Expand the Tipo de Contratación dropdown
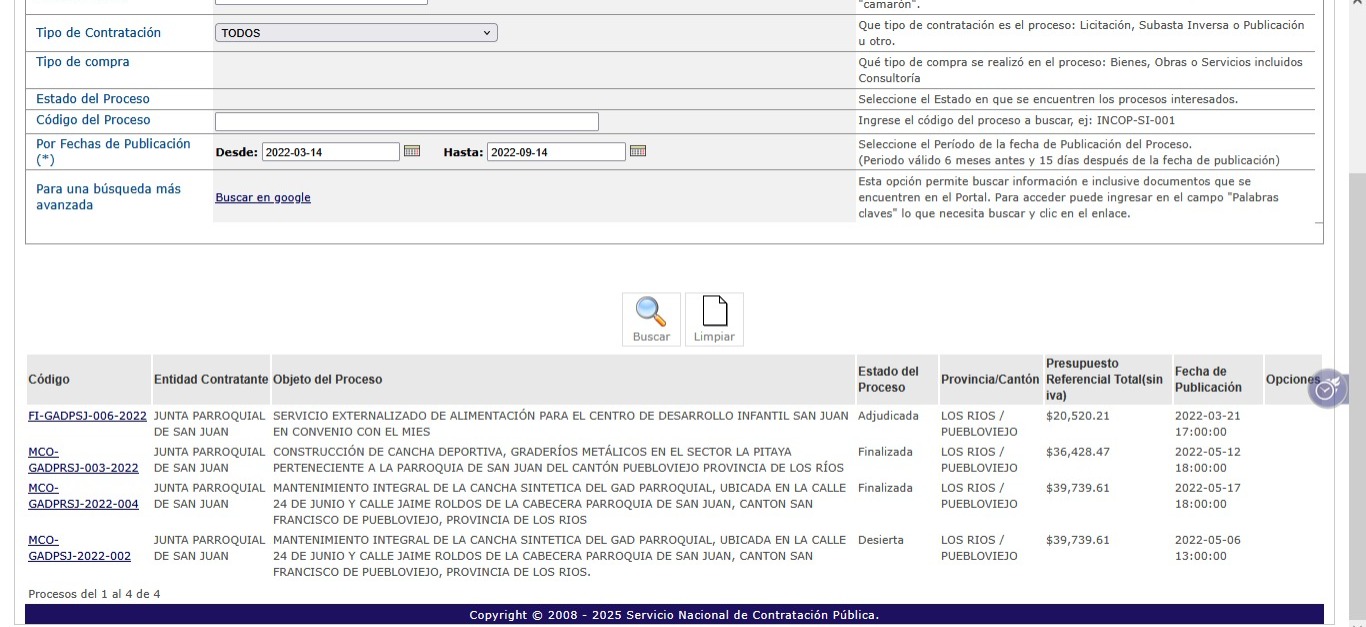This screenshot has height=627, width=1366. pyautogui.click(x=356, y=33)
